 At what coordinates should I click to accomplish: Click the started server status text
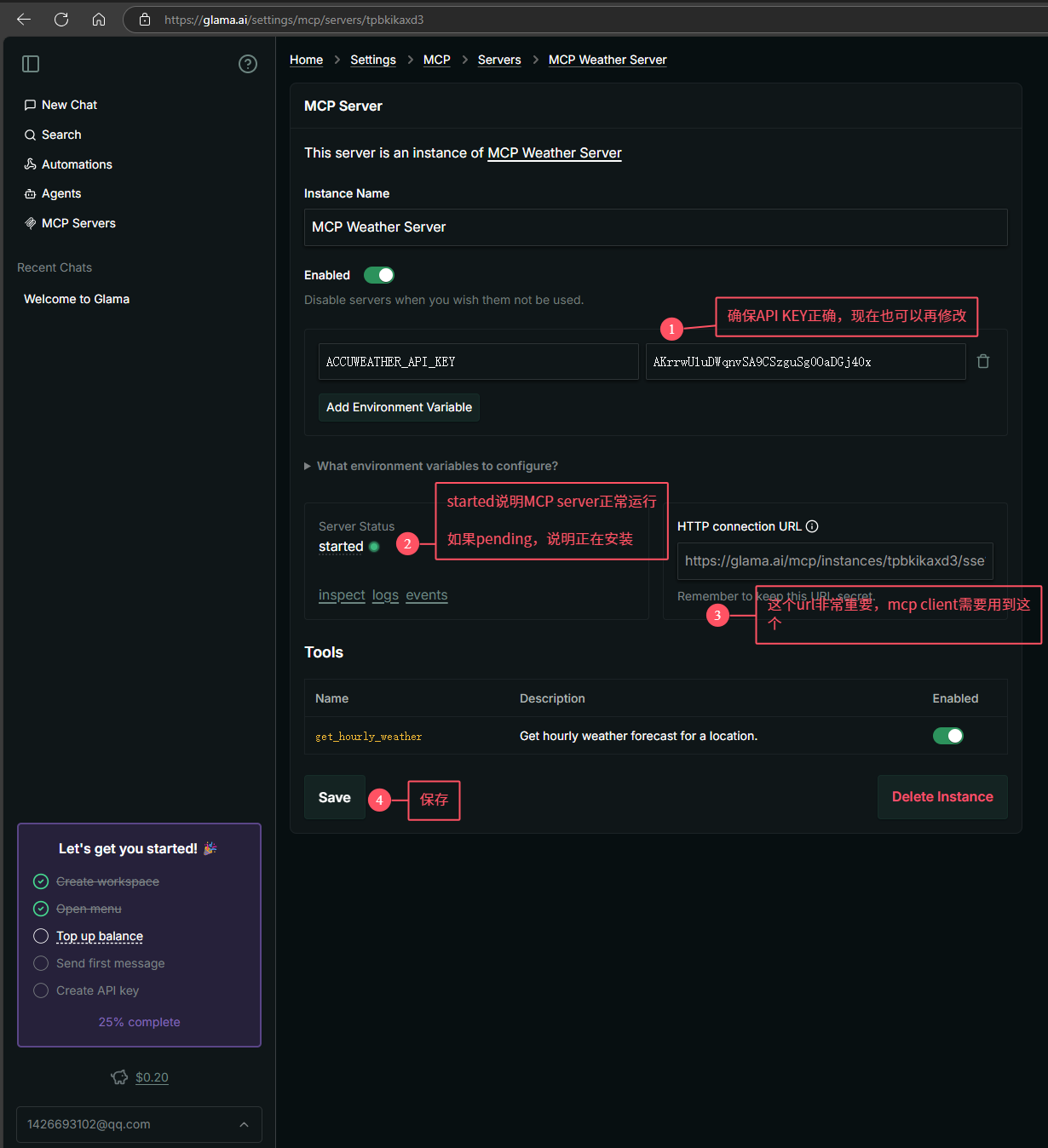341,547
